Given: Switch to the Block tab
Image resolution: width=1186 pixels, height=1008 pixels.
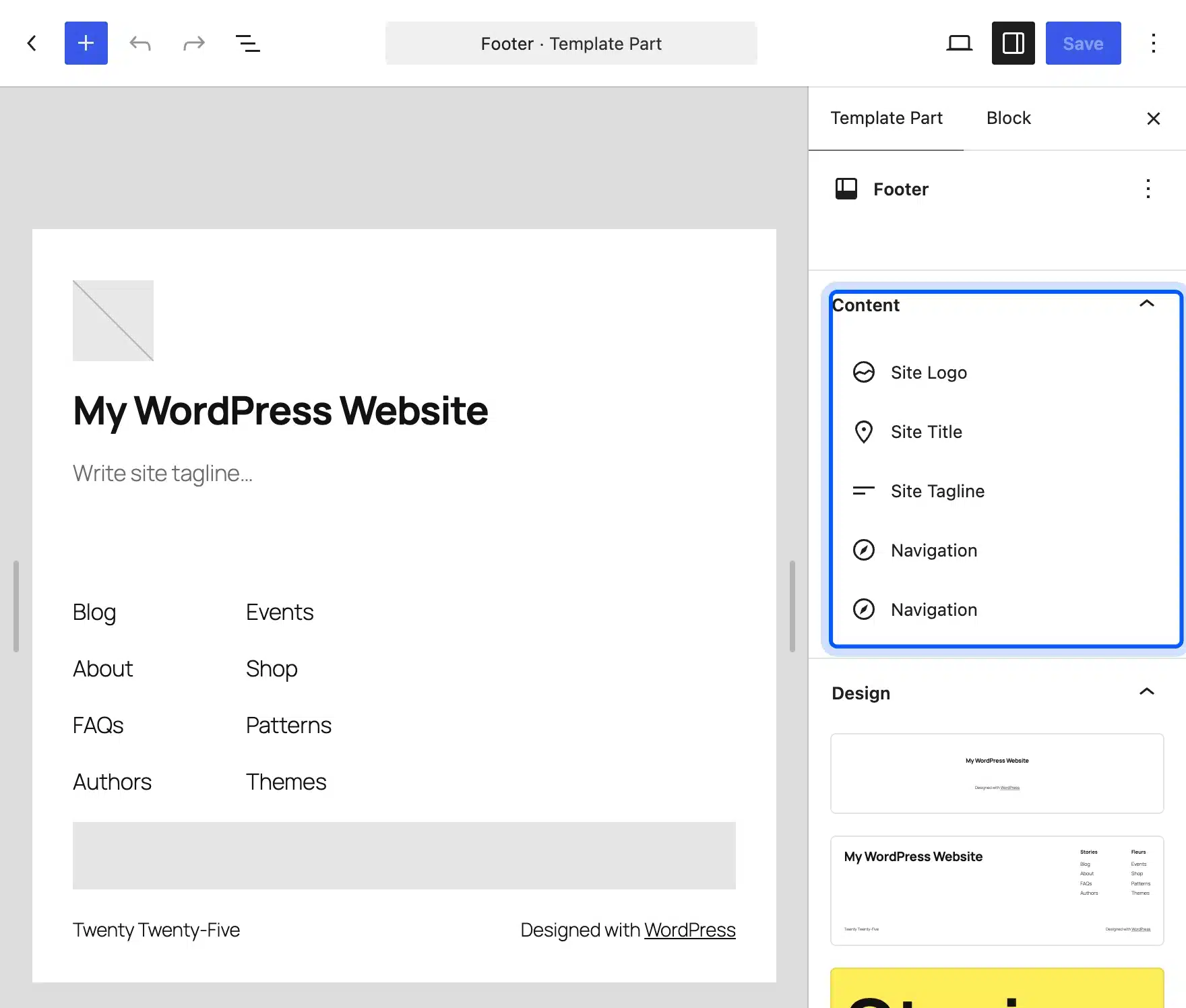Looking at the screenshot, I should pyautogui.click(x=1009, y=118).
